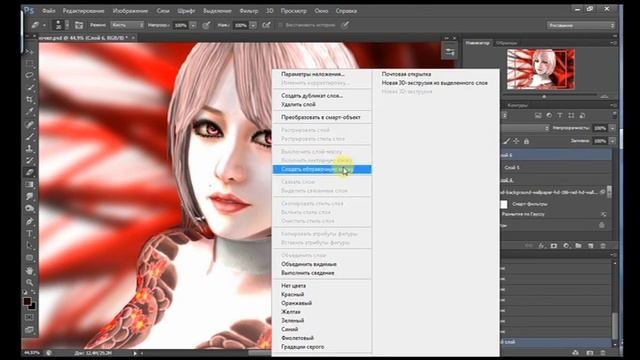Choose 'Создать обтравочную маску' in context menu

pyautogui.click(x=322, y=169)
